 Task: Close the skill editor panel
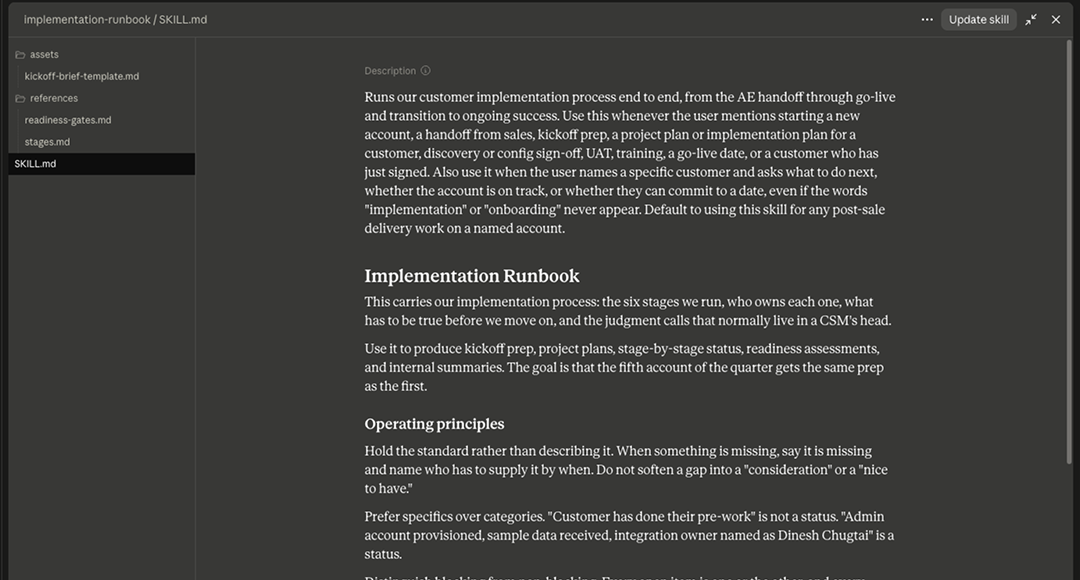pyautogui.click(x=1055, y=19)
